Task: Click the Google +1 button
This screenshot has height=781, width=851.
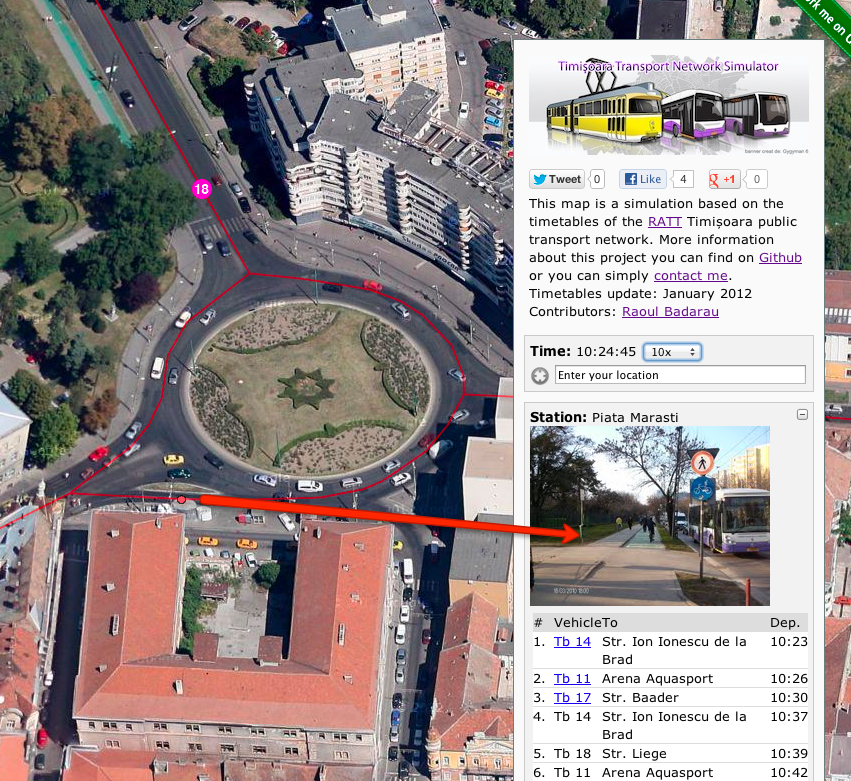Action: 723,180
